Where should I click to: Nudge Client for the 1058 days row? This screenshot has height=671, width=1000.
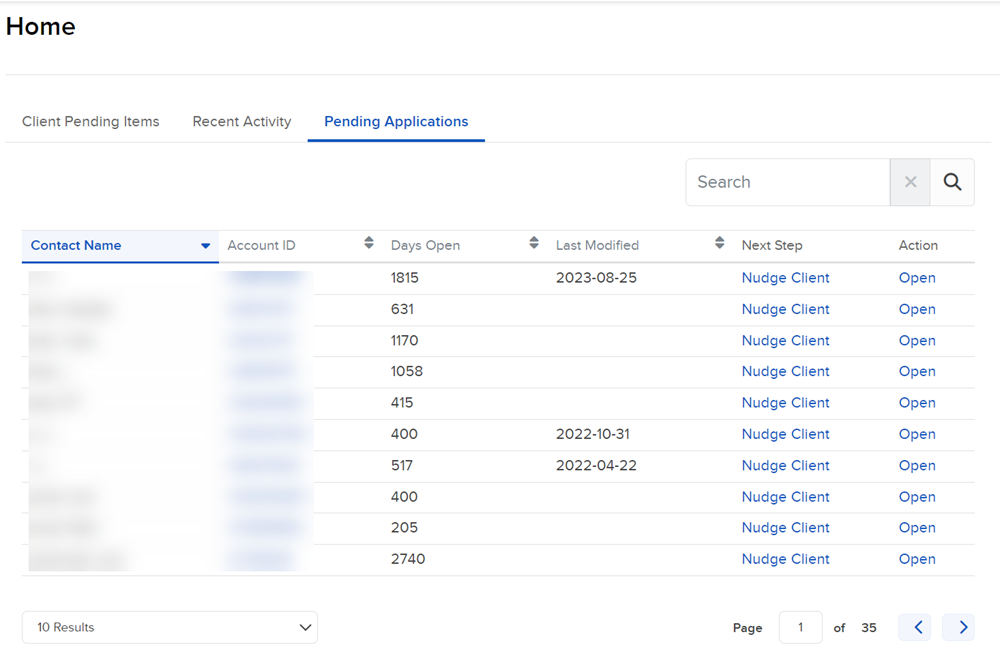[785, 371]
